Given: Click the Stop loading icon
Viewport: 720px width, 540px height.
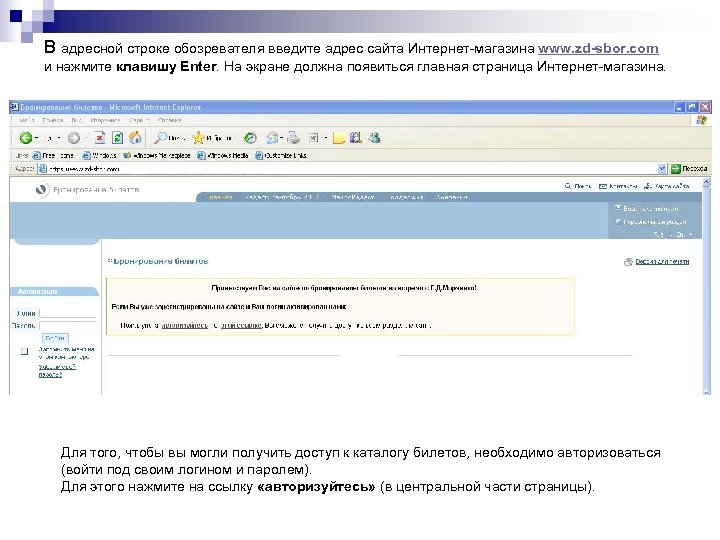Looking at the screenshot, I should (x=100, y=138).
